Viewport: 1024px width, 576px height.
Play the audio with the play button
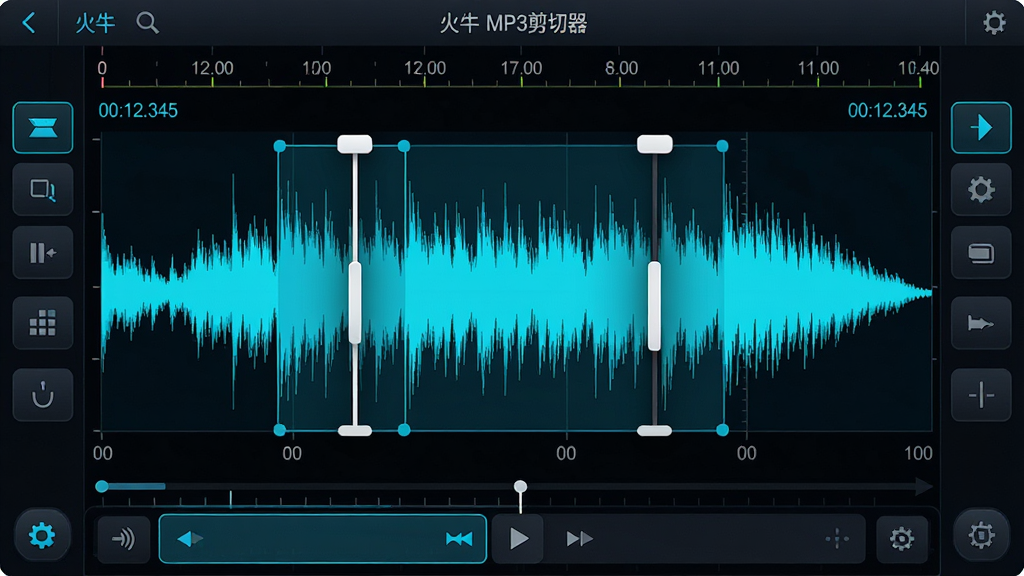coord(519,539)
